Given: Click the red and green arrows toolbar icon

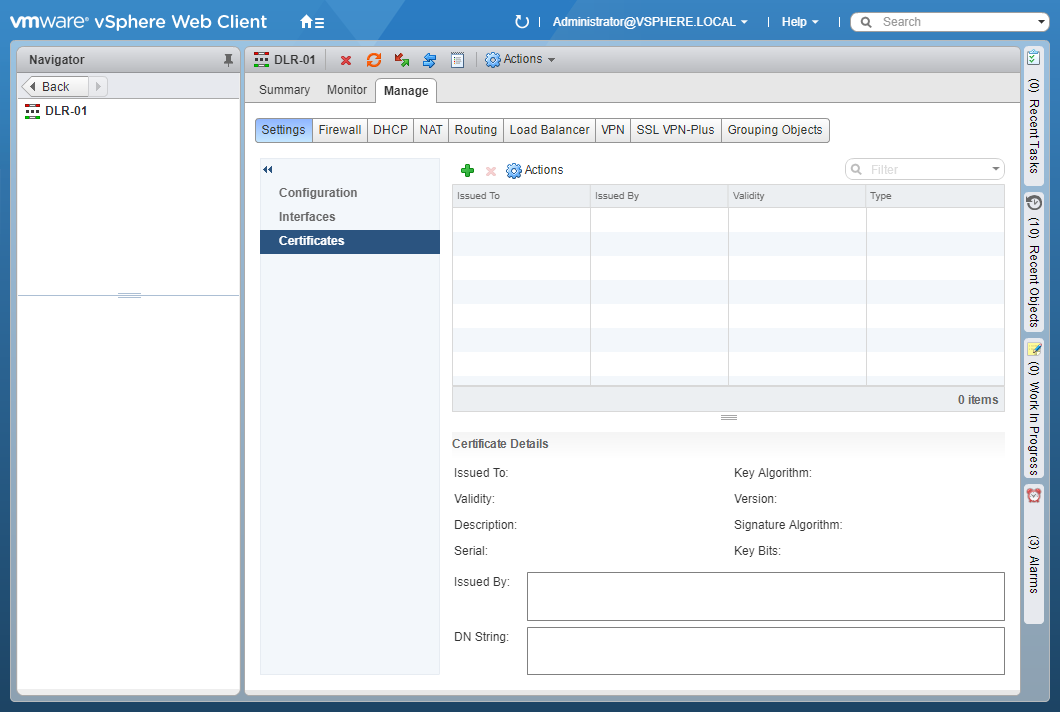Looking at the screenshot, I should (402, 60).
